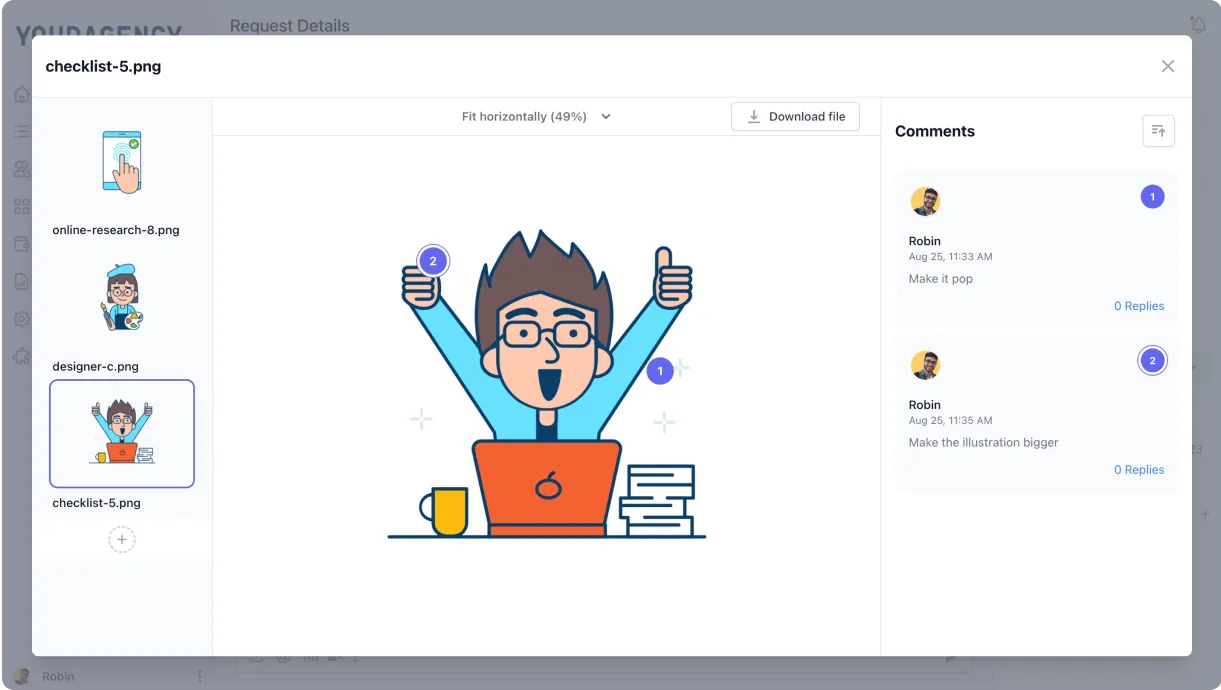This screenshot has height=690, width=1221.
Task: Add a new file with the plus button
Action: 121,539
